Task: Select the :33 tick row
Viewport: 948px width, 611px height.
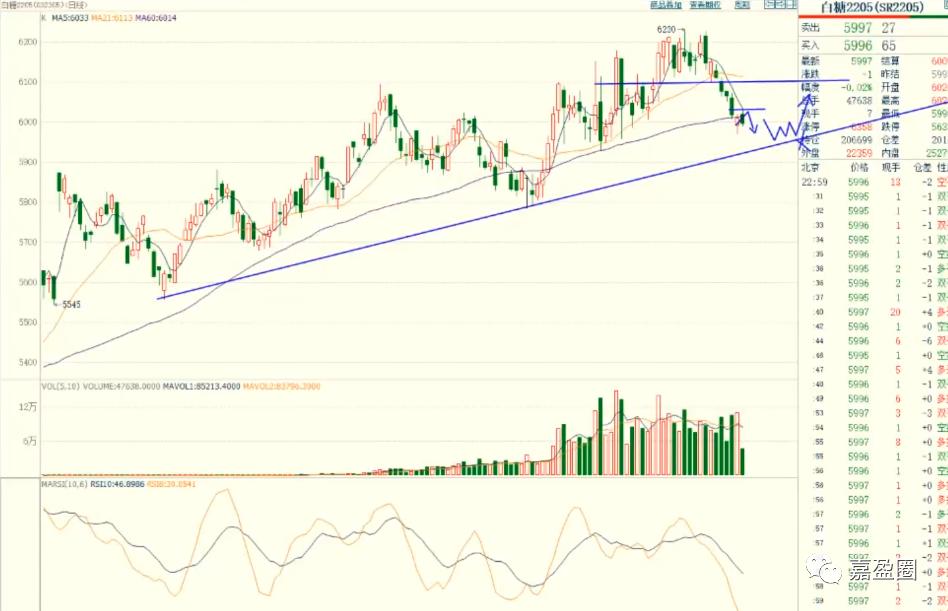Action: 874,225
